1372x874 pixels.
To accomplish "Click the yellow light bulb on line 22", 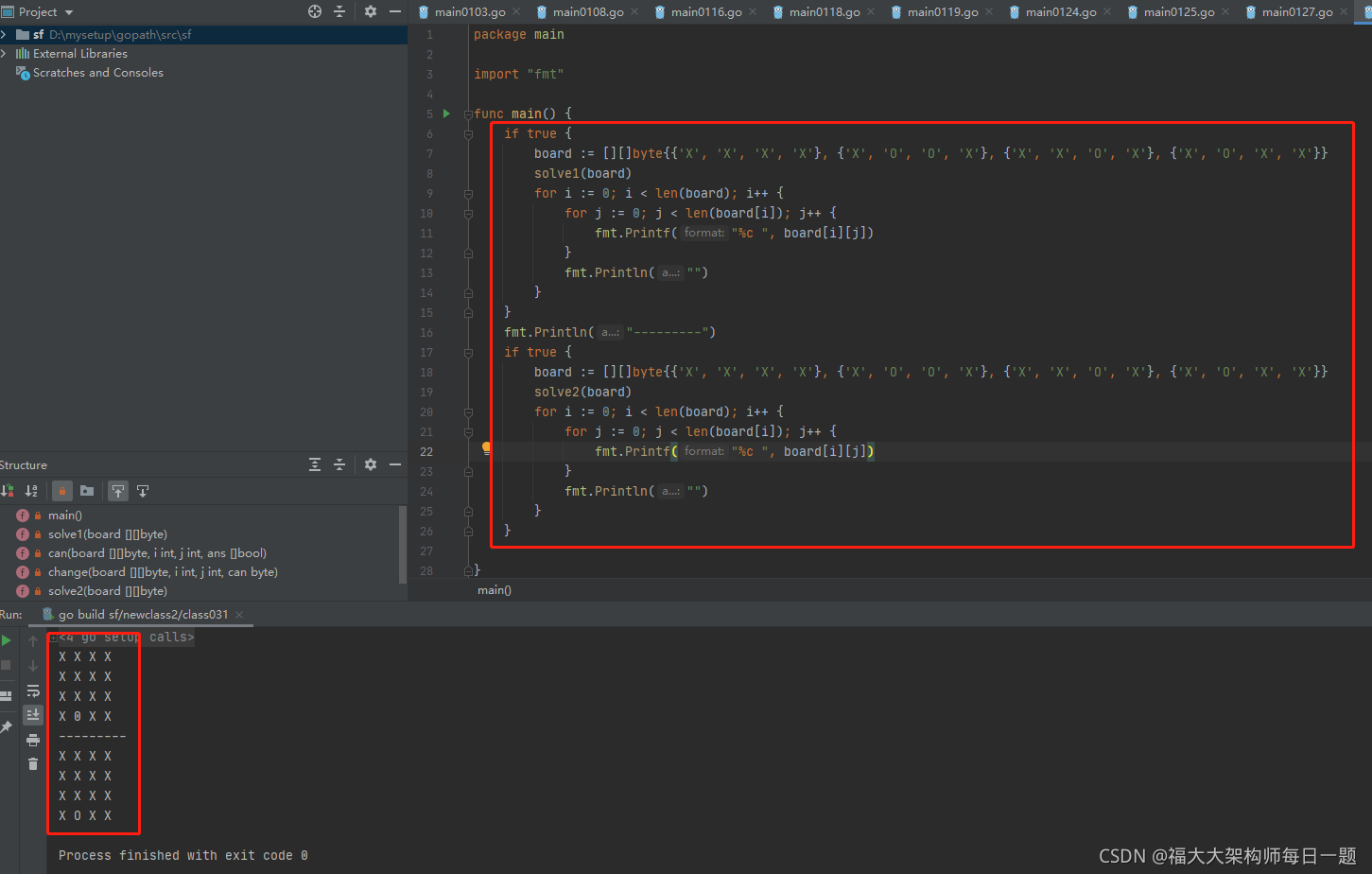I will (x=486, y=449).
